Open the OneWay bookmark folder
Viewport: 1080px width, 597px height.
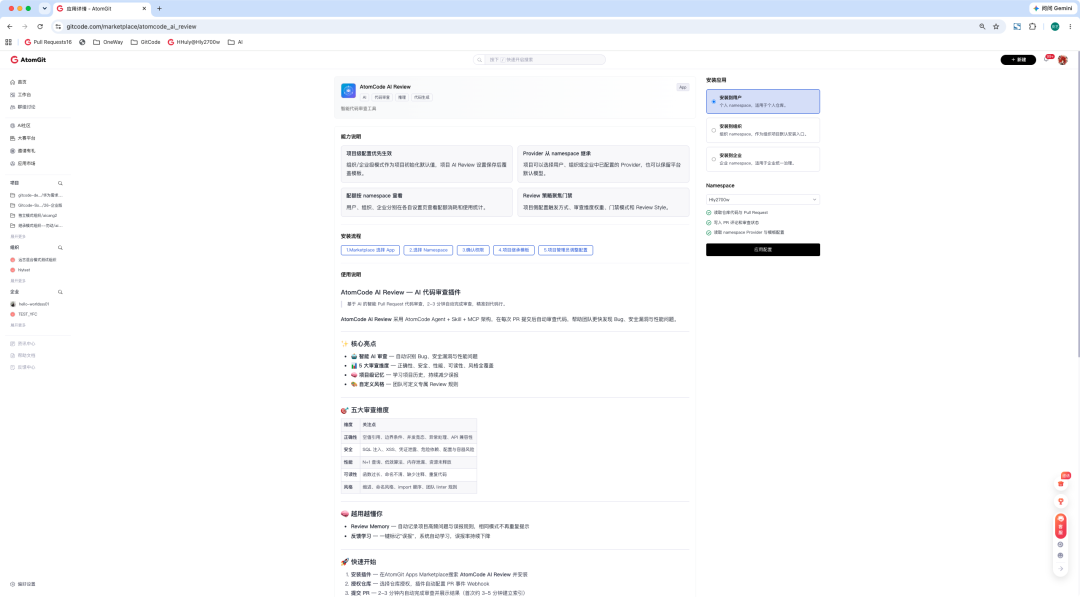coord(108,42)
